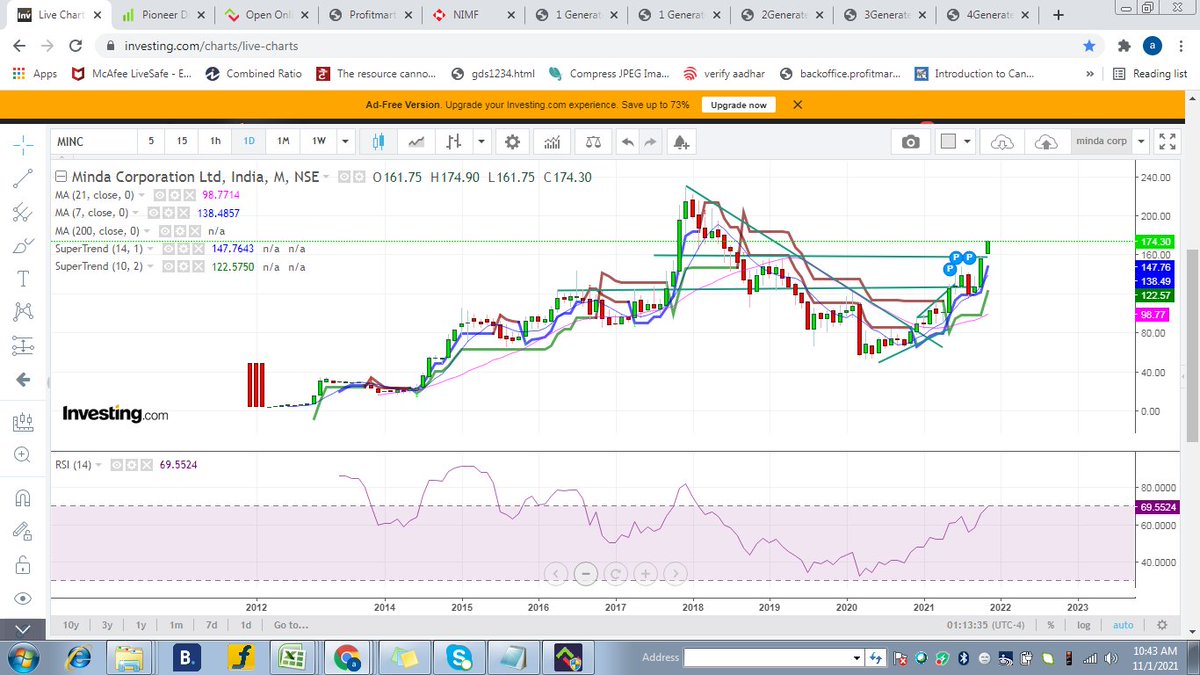Remove the MA (200, close, 0) indicator
This screenshot has width=1200, height=675.
(x=195, y=231)
